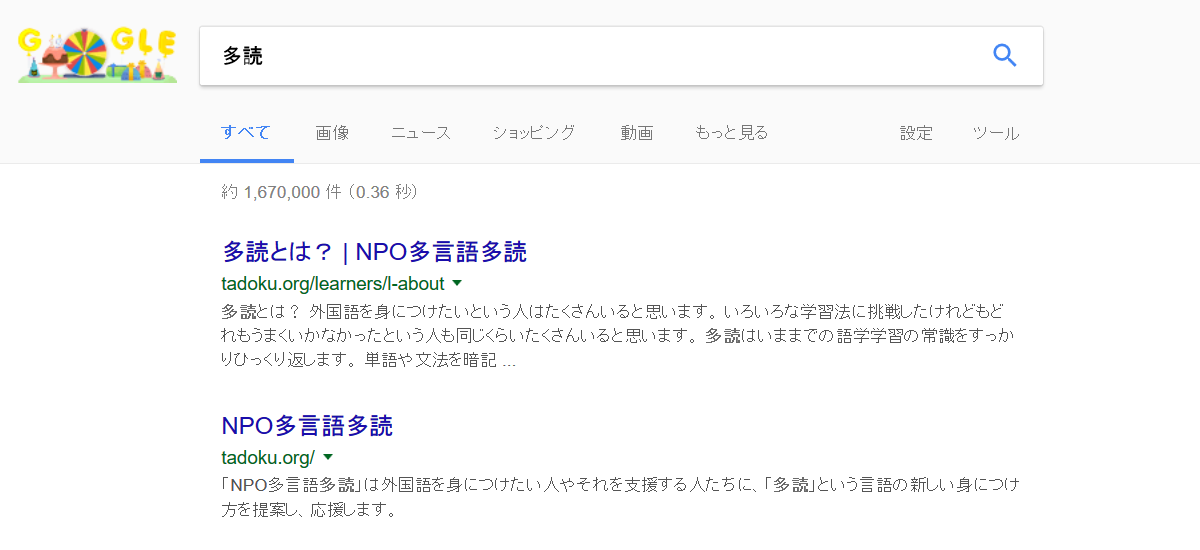Image resolution: width=1200 pixels, height=550 pixels.
Task: Click the tadoku.org/learners/l-about URL
Action: pyautogui.click(x=332, y=284)
